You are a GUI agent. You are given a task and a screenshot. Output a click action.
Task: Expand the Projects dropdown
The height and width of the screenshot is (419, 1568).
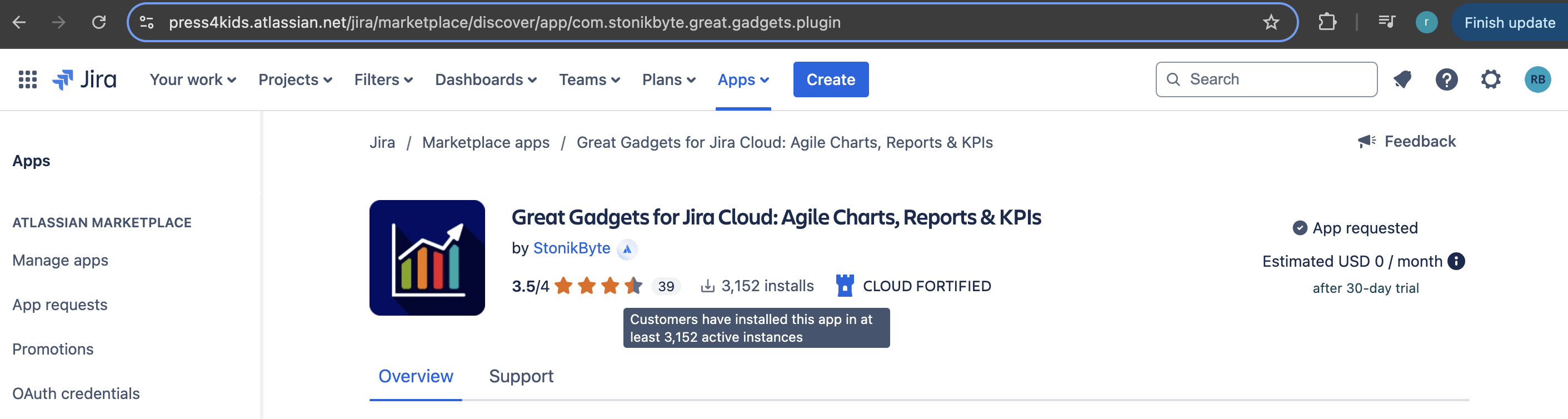(x=295, y=80)
